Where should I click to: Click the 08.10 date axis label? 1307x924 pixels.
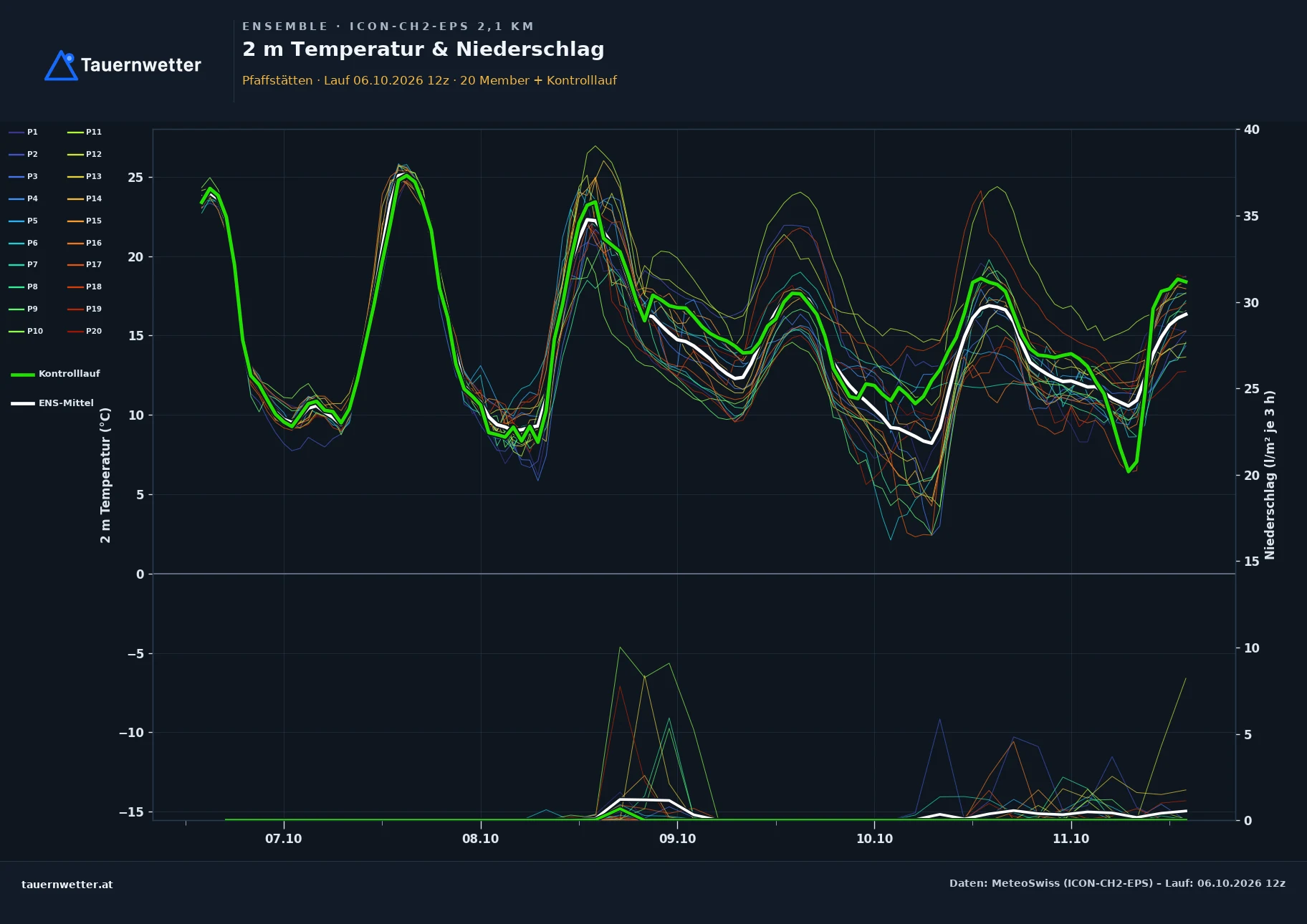(x=480, y=839)
